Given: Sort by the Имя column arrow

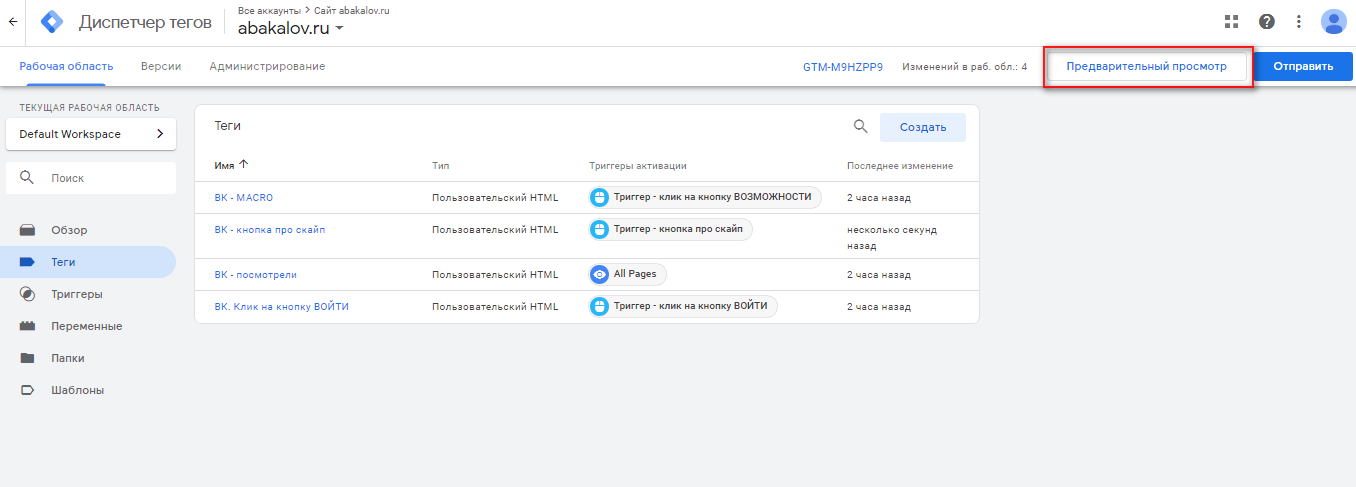Looking at the screenshot, I should pos(243,165).
